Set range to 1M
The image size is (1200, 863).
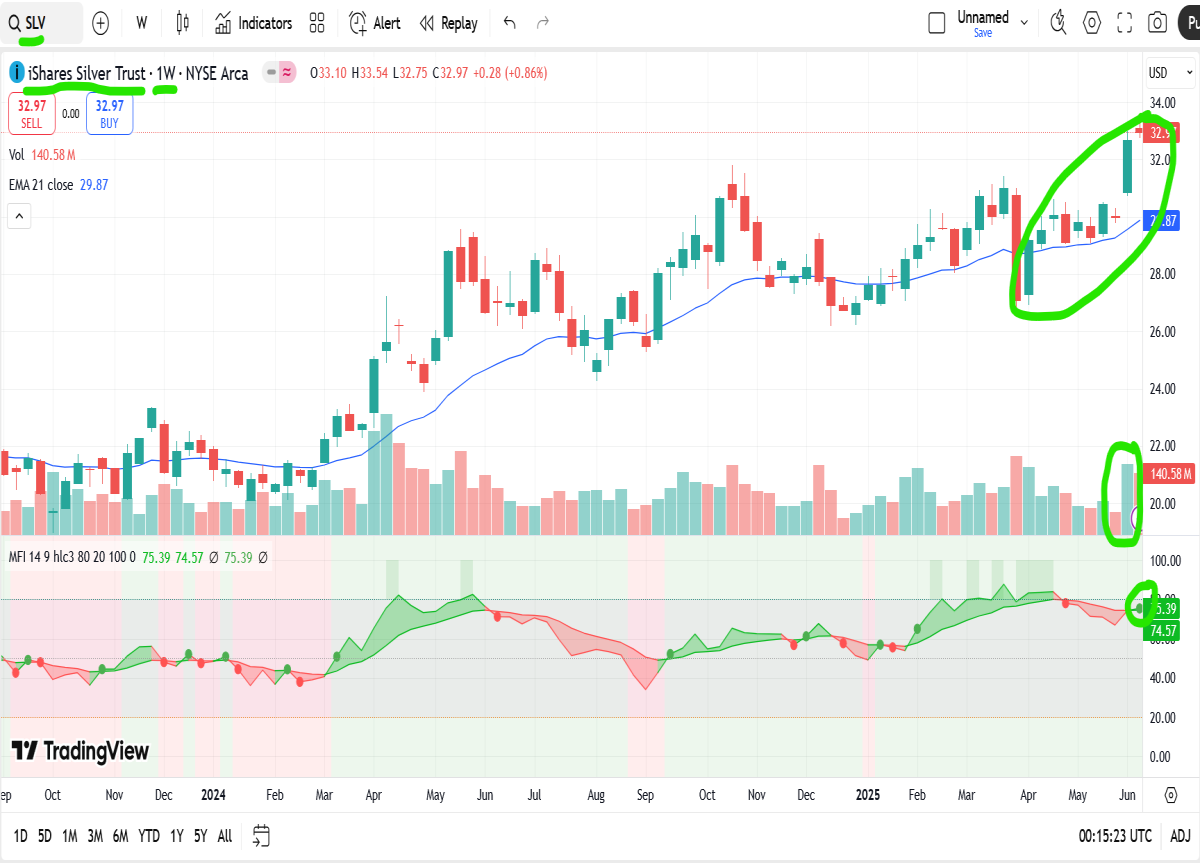(x=70, y=835)
